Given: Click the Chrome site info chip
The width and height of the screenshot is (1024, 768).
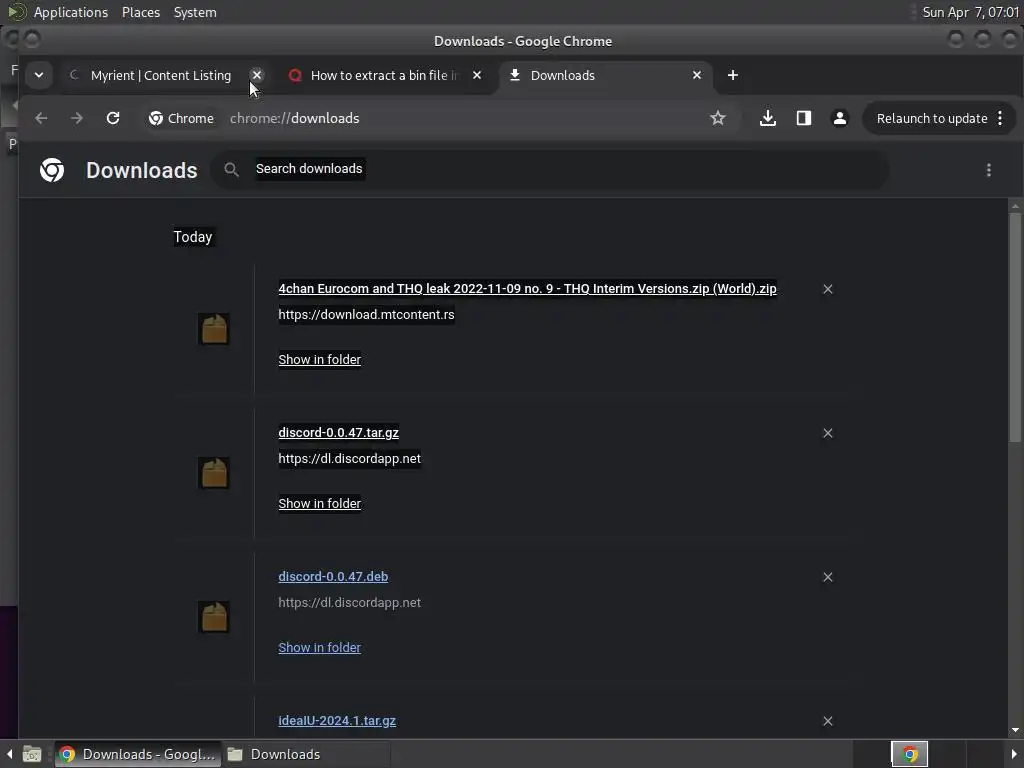Looking at the screenshot, I should pos(182,118).
